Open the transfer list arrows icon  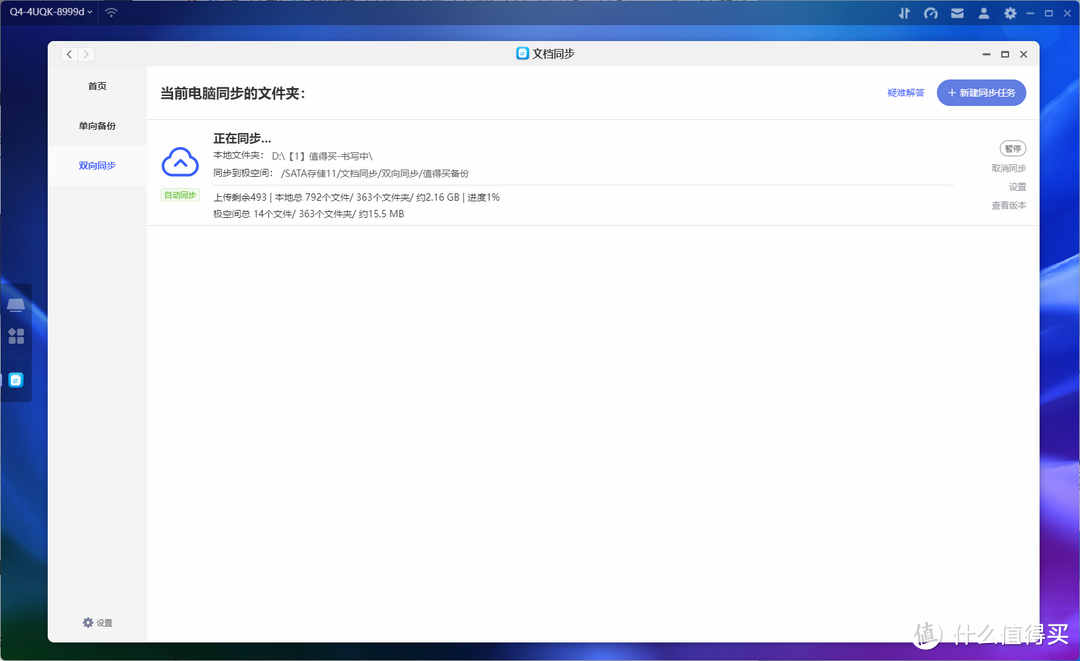click(x=904, y=13)
